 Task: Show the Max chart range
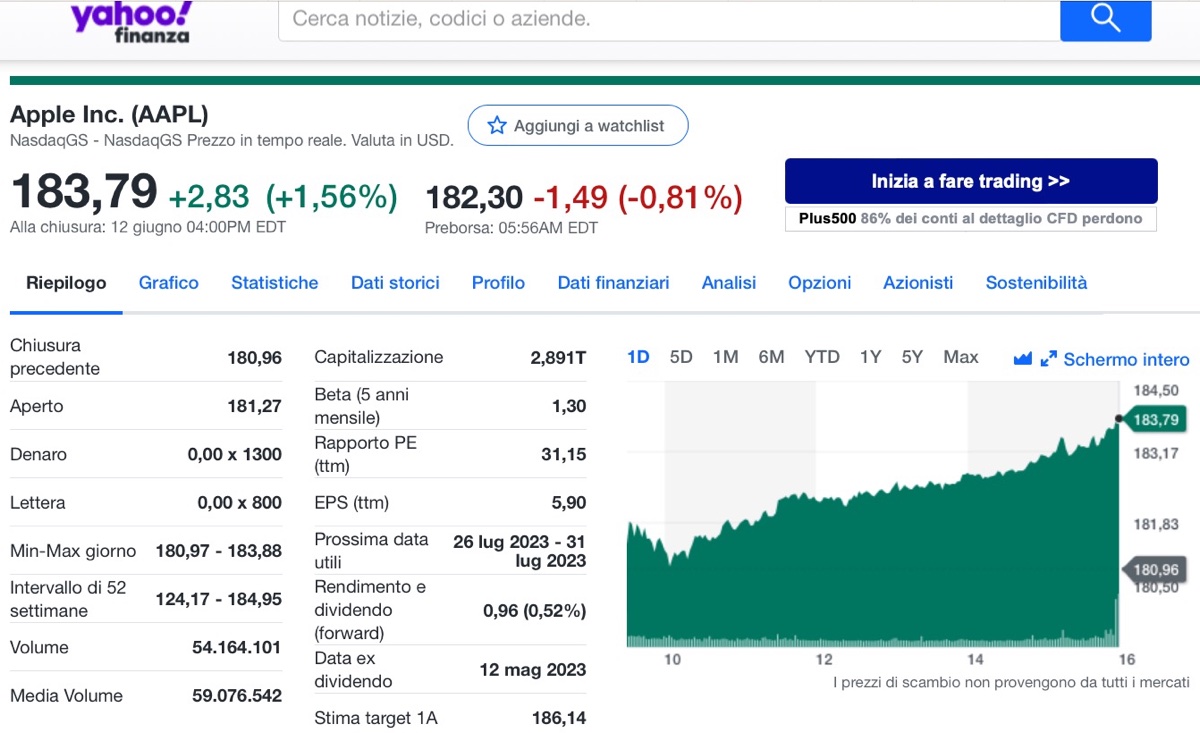(x=961, y=357)
